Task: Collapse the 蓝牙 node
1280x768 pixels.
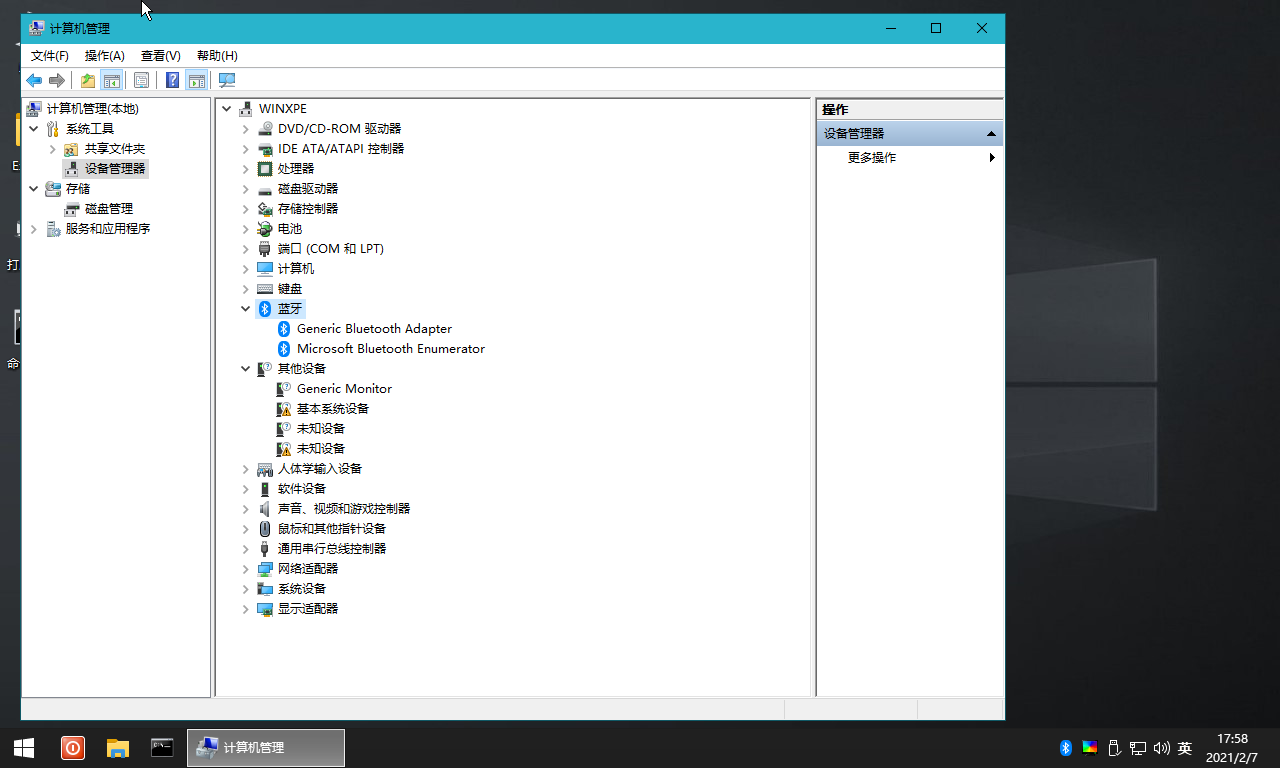Action: click(246, 309)
